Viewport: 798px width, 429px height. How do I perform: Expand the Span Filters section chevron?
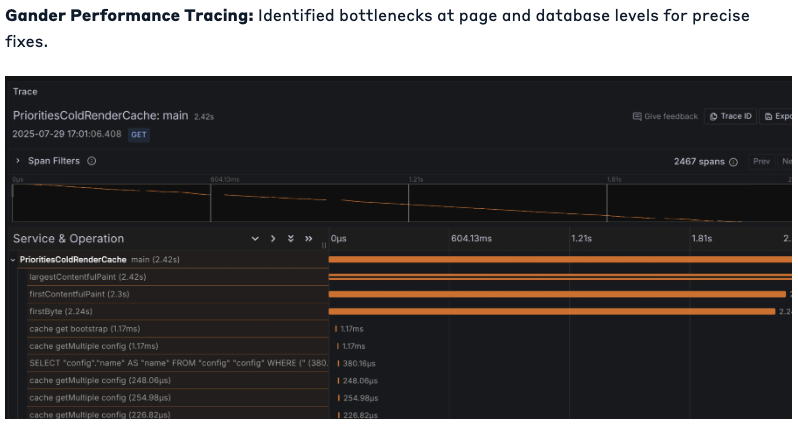click(x=18, y=161)
